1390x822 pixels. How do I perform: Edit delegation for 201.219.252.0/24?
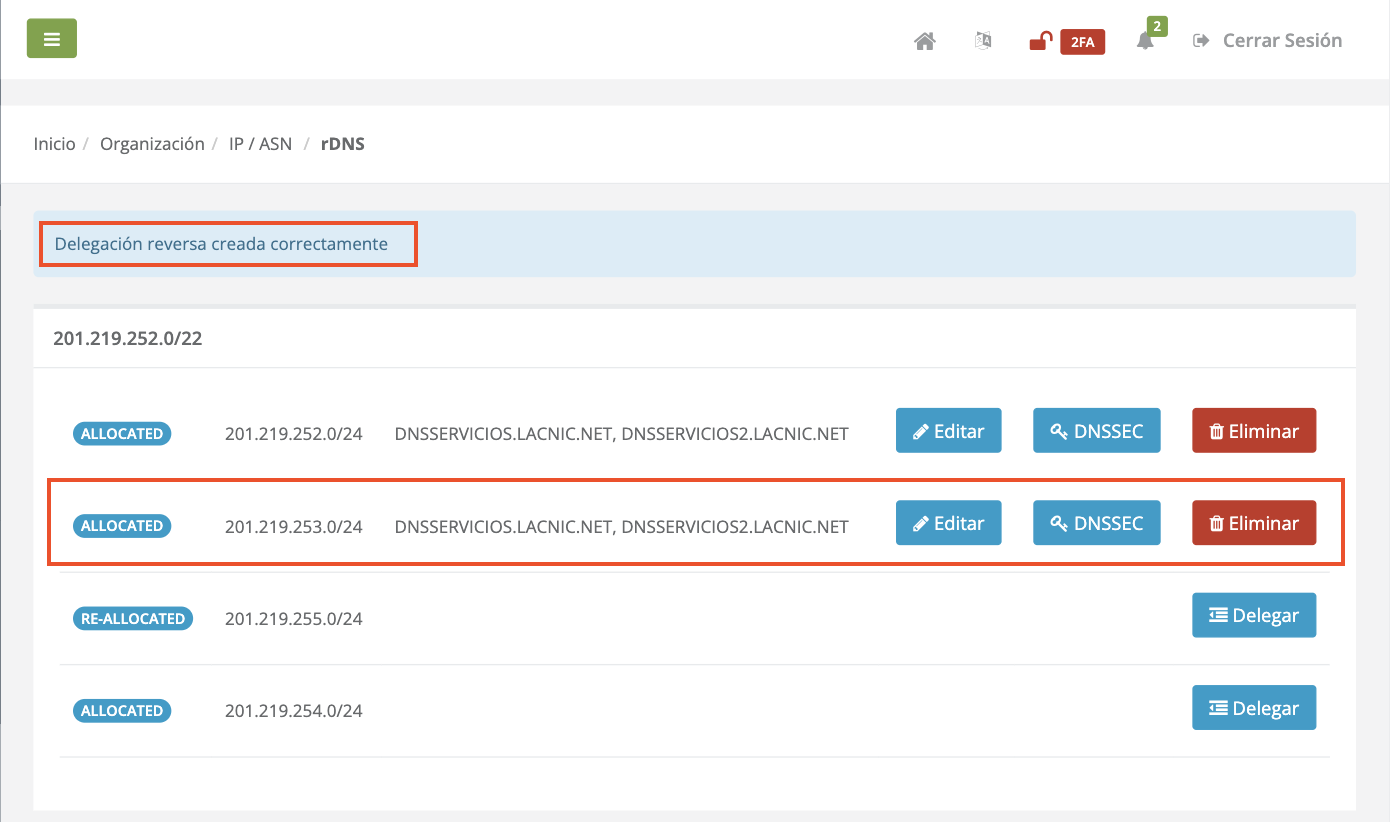tap(948, 431)
